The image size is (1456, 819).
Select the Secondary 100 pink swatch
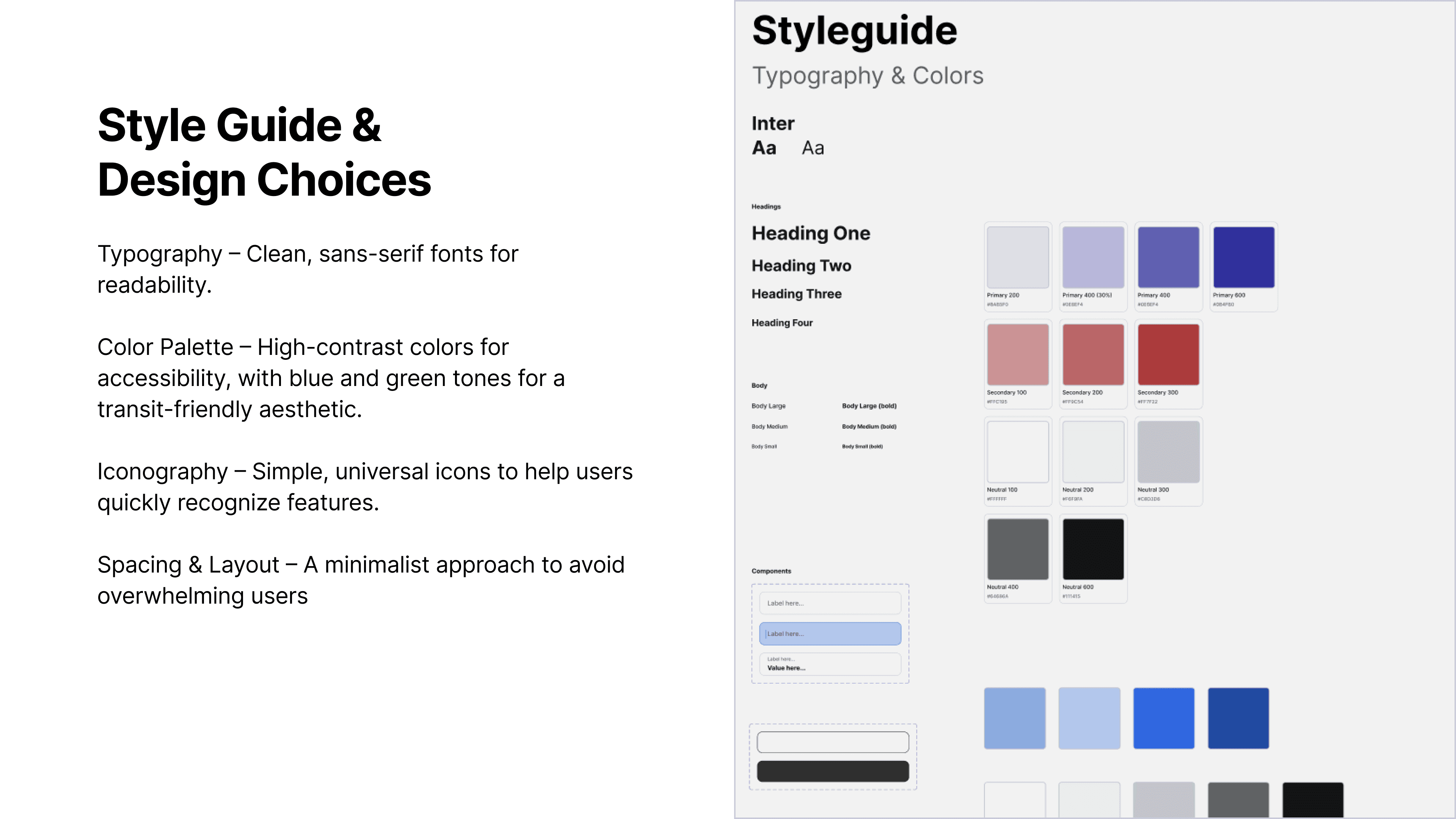click(x=1017, y=355)
